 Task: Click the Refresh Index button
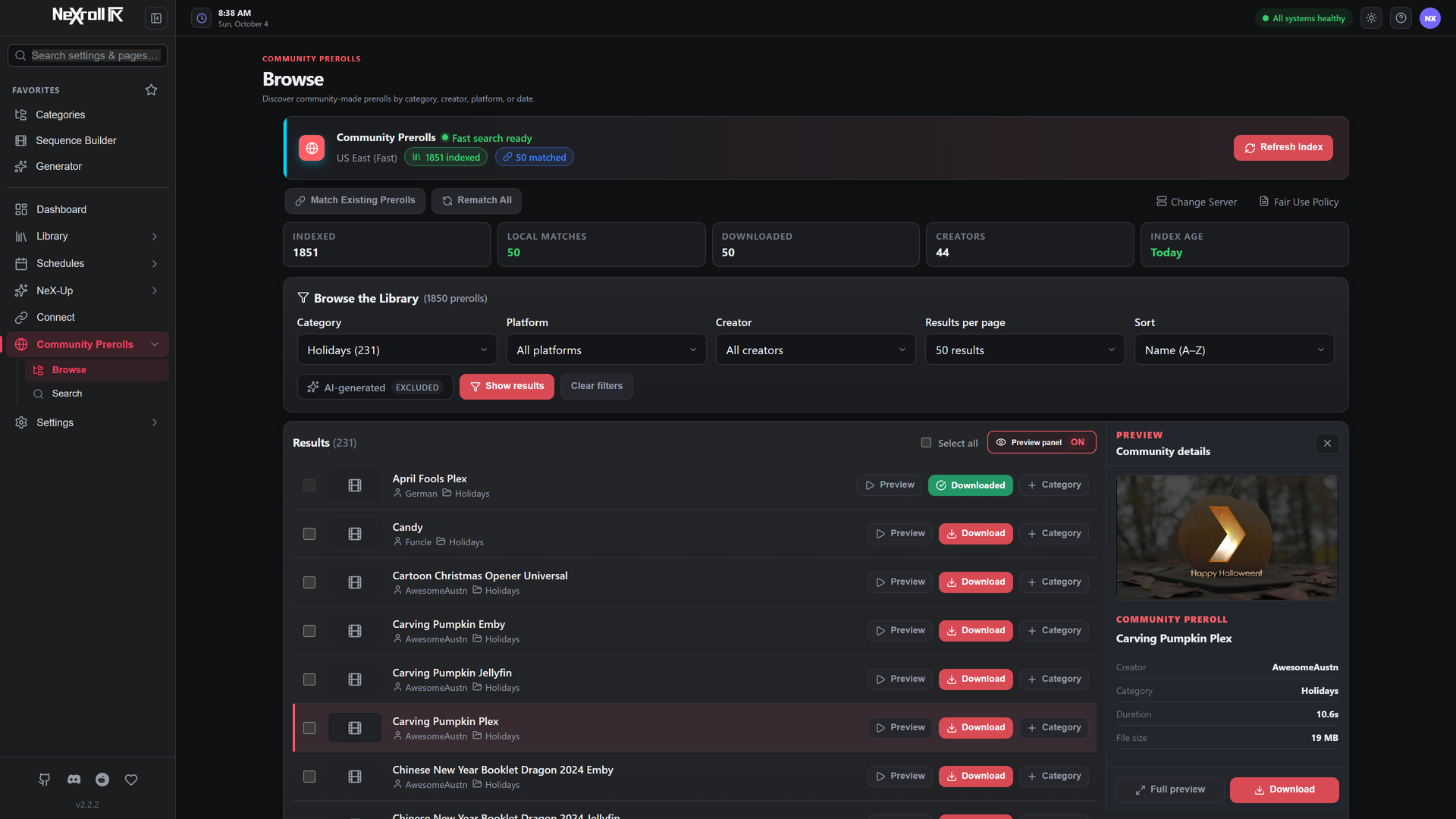[x=1283, y=148]
